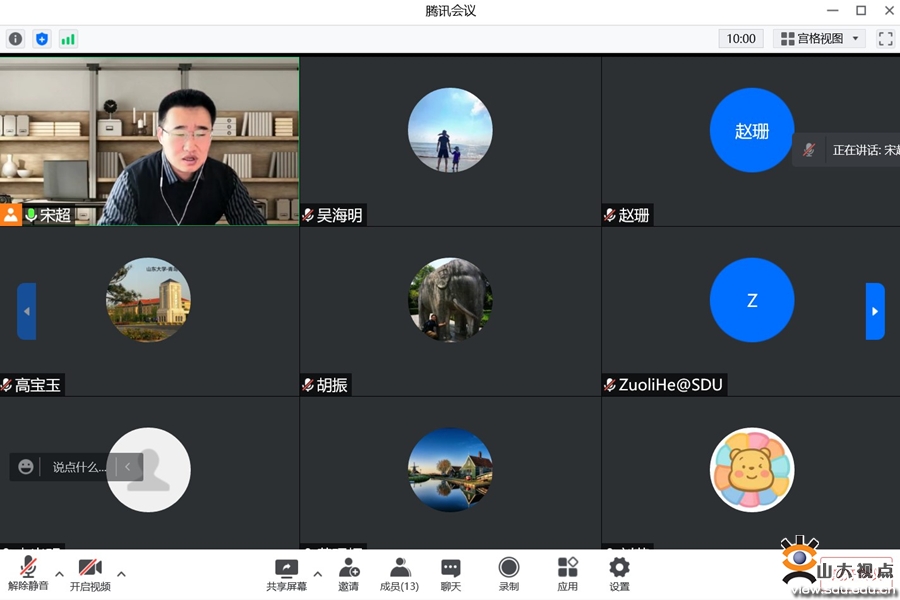The height and width of the screenshot is (600, 900).
Task: Check the green network signal icon
Action: coord(68,39)
